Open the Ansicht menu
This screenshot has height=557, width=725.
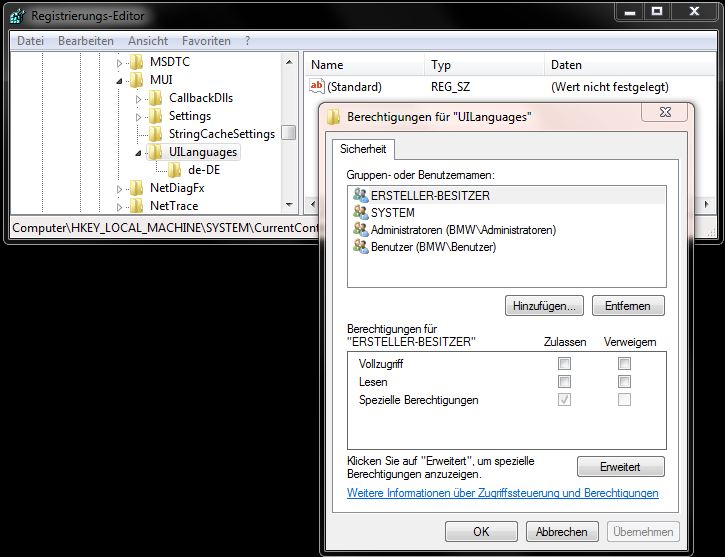tap(148, 41)
